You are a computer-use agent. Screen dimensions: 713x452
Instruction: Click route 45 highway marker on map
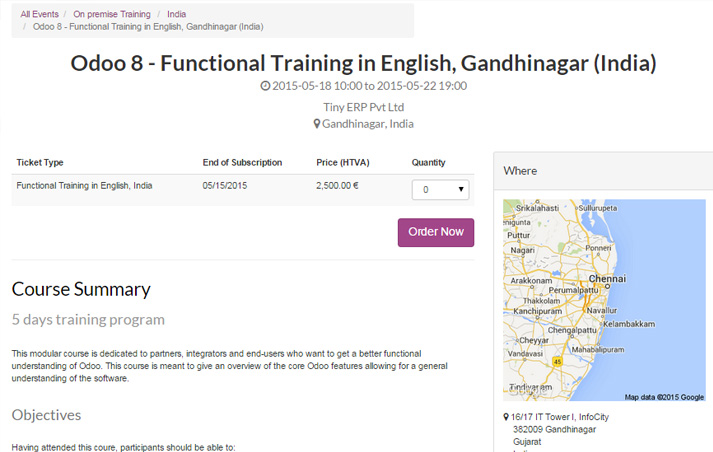[557, 362]
